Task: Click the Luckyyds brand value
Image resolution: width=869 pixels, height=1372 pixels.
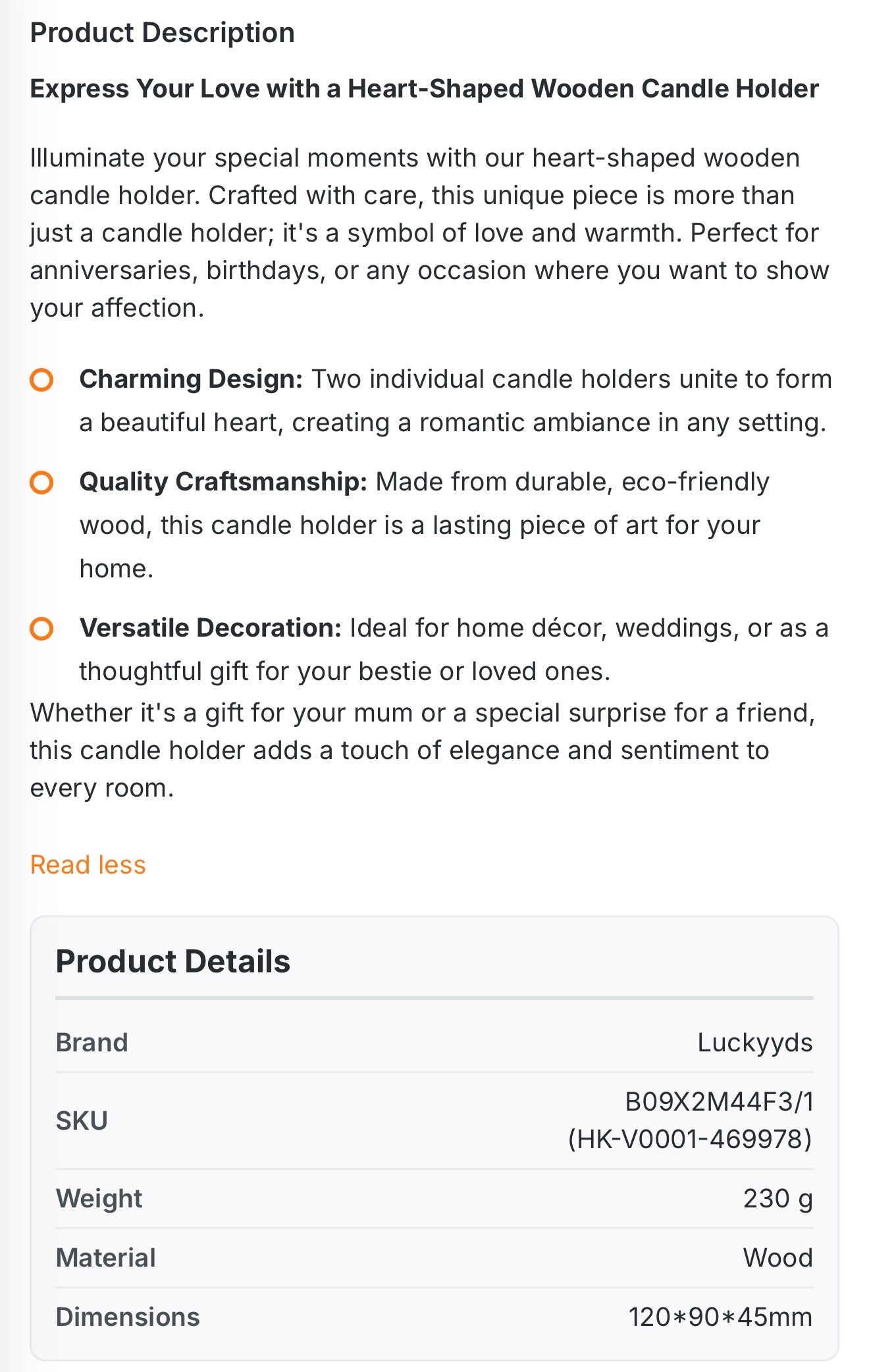Action: tap(755, 1043)
